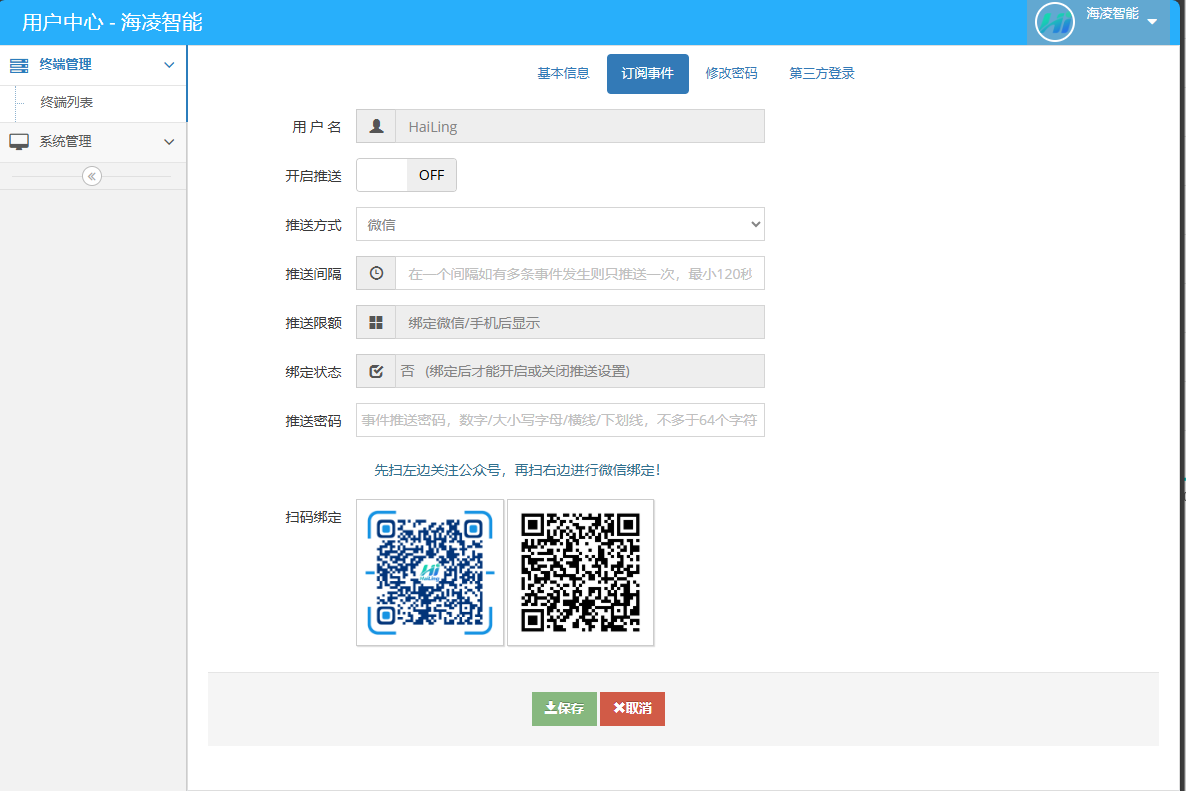
Task: Click the blue official account QR code
Action: point(430,572)
